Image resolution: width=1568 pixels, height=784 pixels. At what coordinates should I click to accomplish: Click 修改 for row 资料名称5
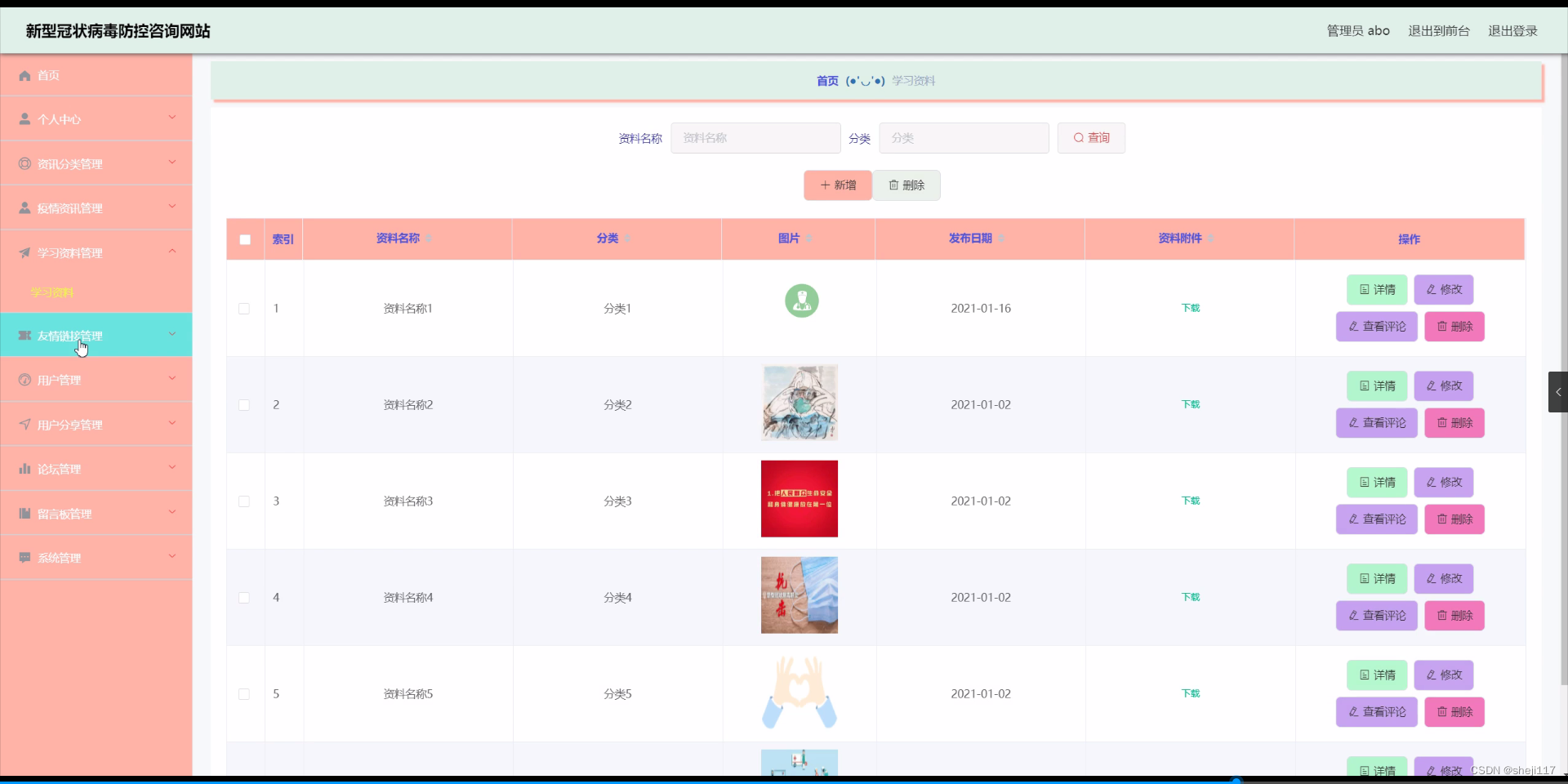[x=1444, y=675]
